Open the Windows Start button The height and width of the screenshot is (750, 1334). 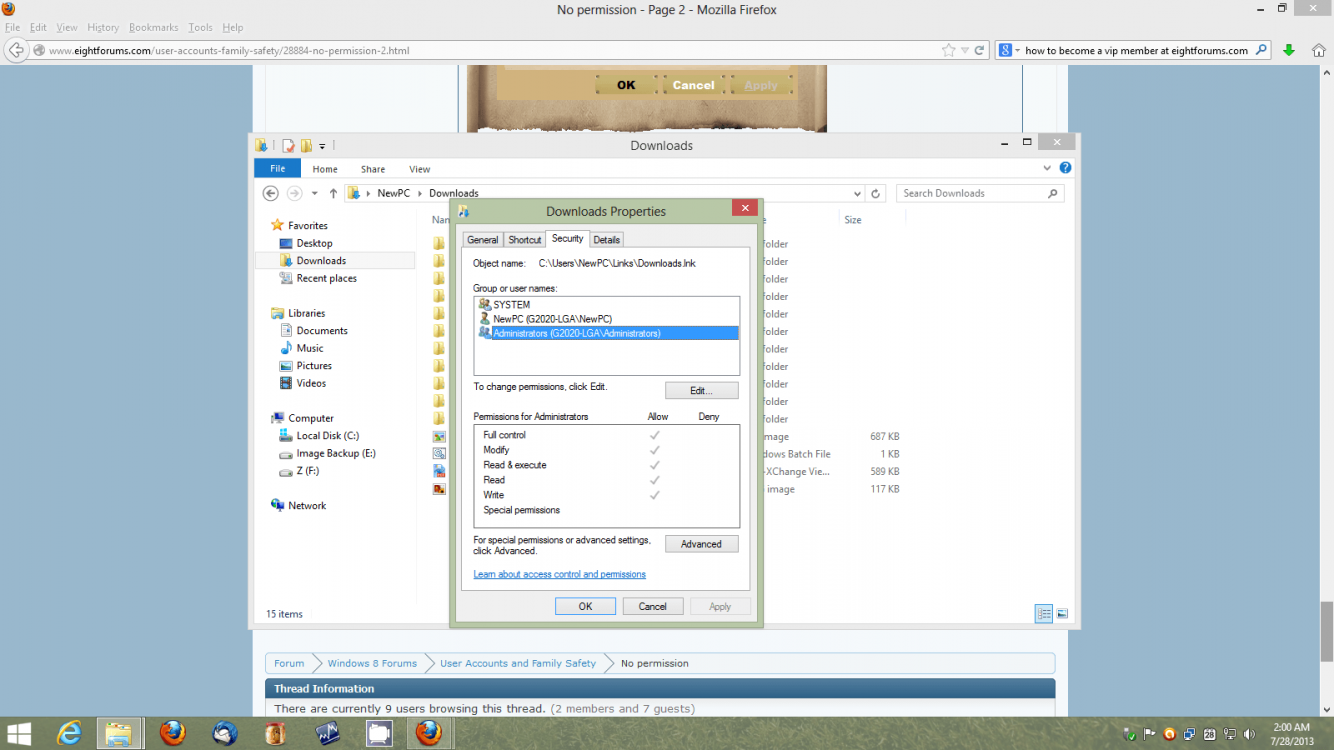[x=18, y=734]
